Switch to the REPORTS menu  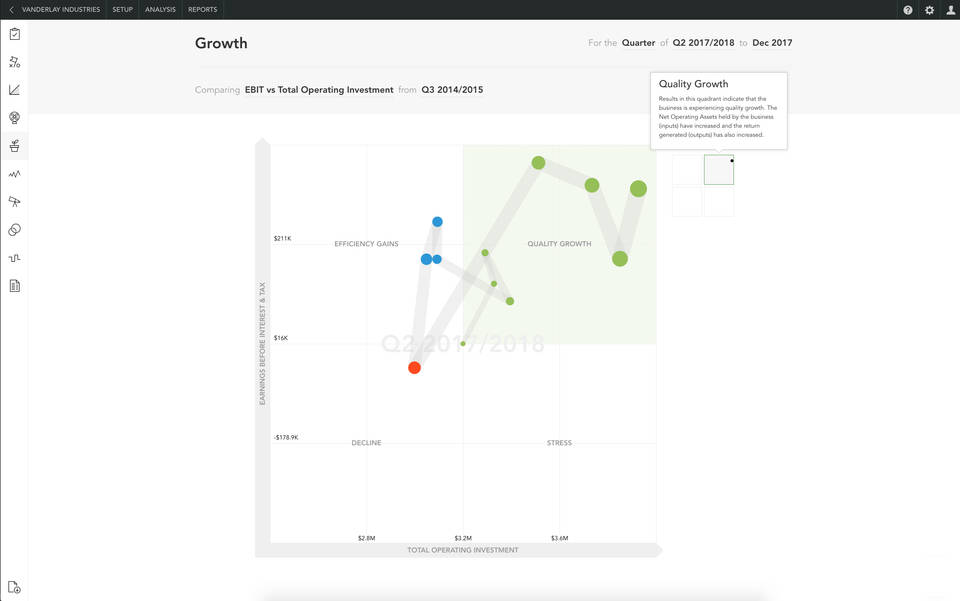tap(203, 10)
